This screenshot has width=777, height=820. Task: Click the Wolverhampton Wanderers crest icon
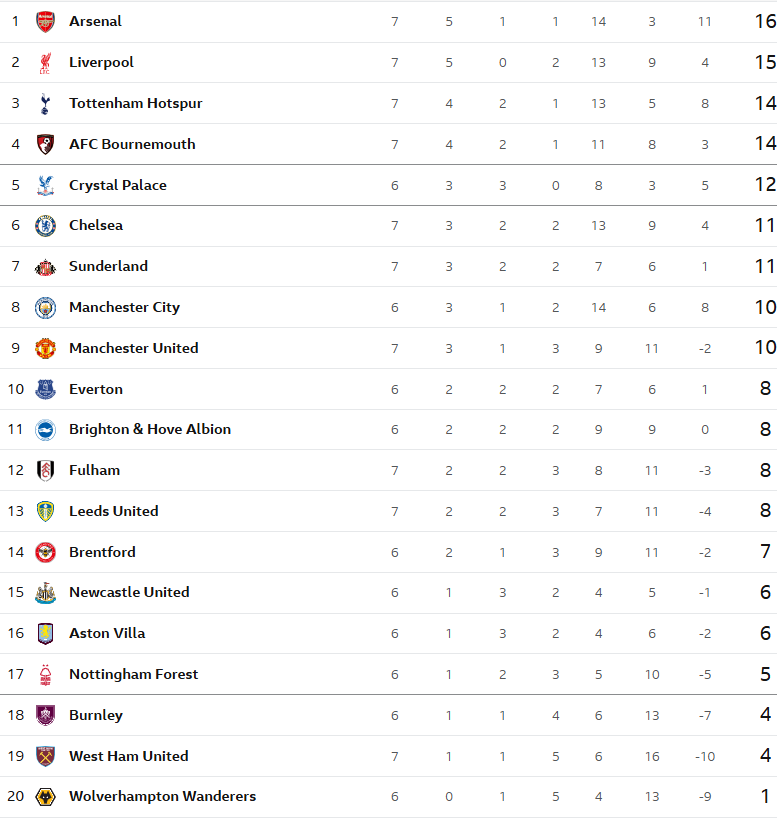45,797
